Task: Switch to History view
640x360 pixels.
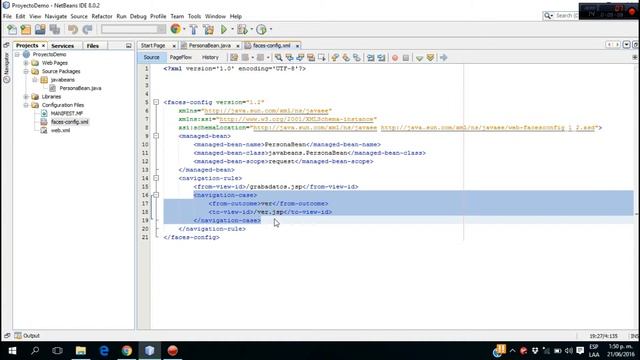Action: 210,58
